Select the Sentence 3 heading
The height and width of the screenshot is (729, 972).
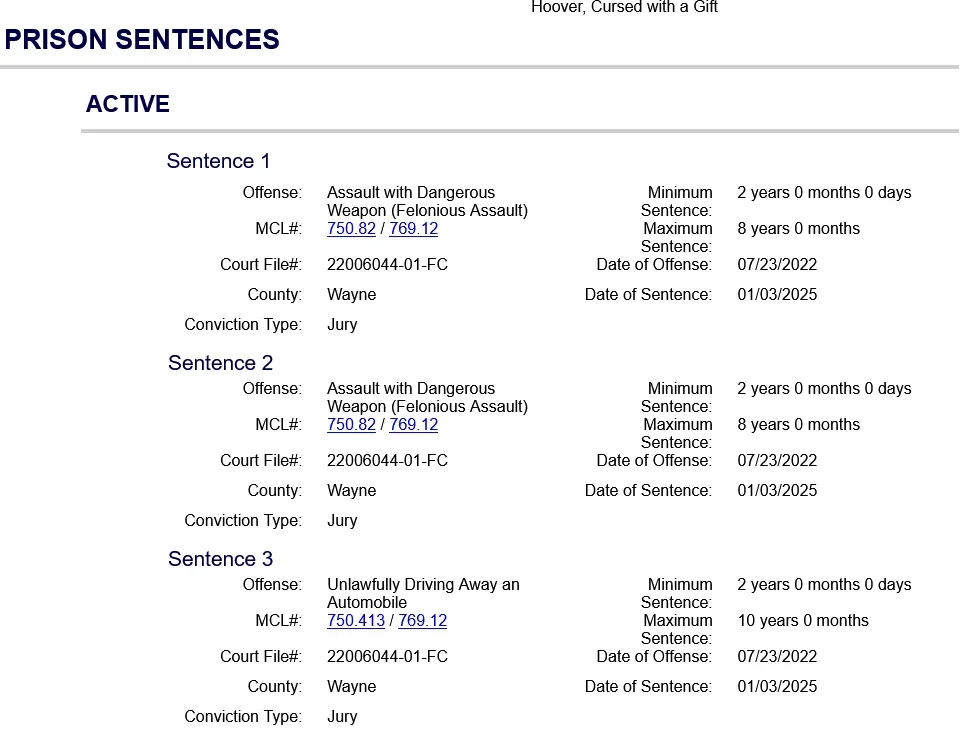pyautogui.click(x=220, y=559)
